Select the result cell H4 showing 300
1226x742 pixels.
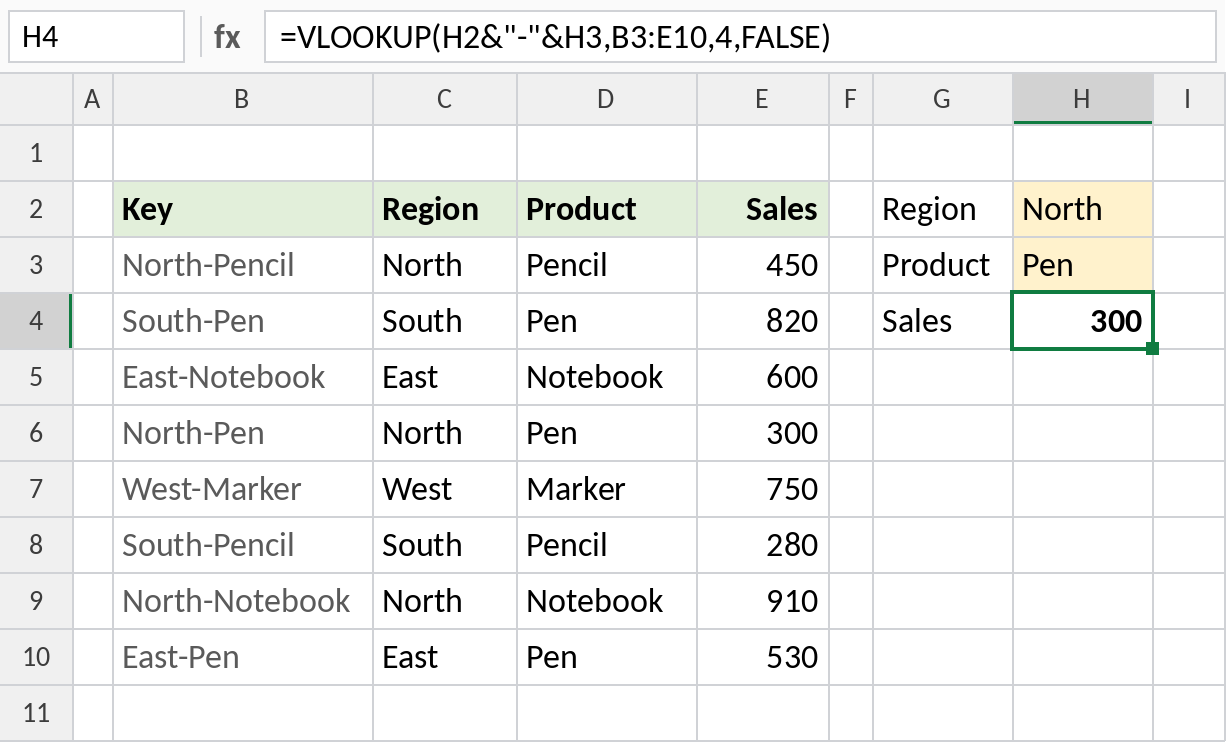click(x=1083, y=321)
